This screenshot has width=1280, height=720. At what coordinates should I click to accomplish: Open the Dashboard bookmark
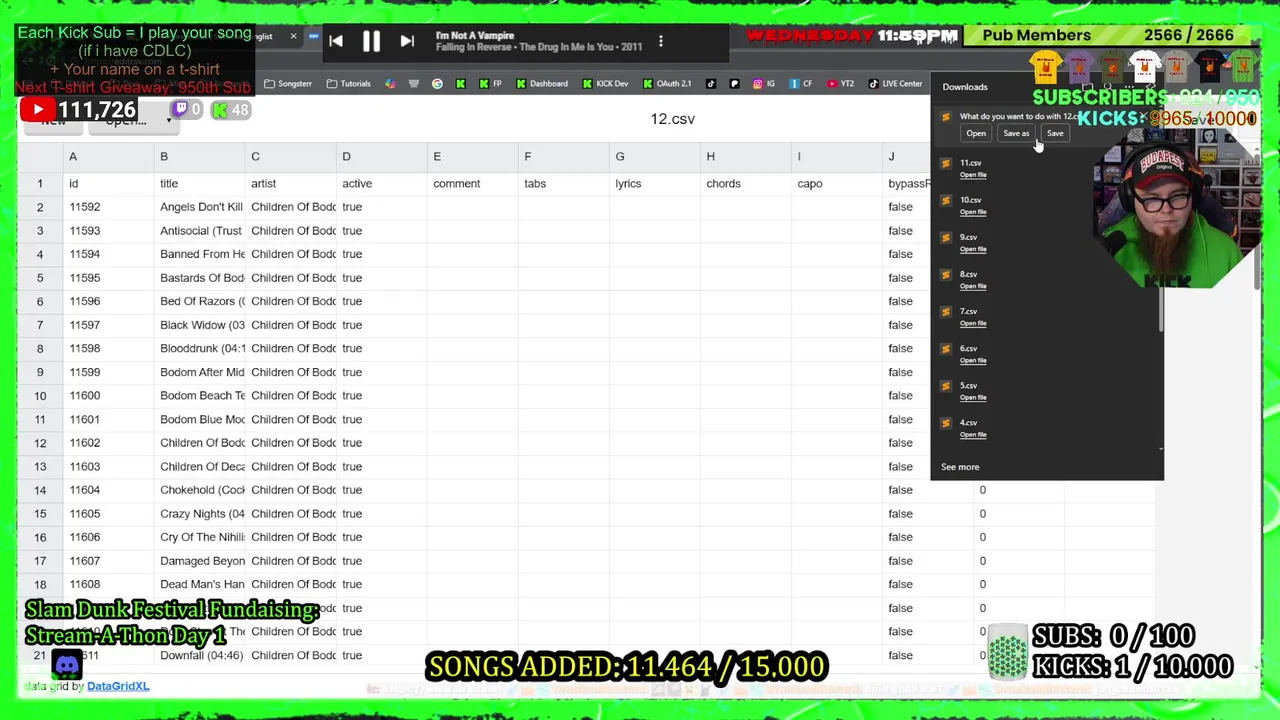pos(541,84)
